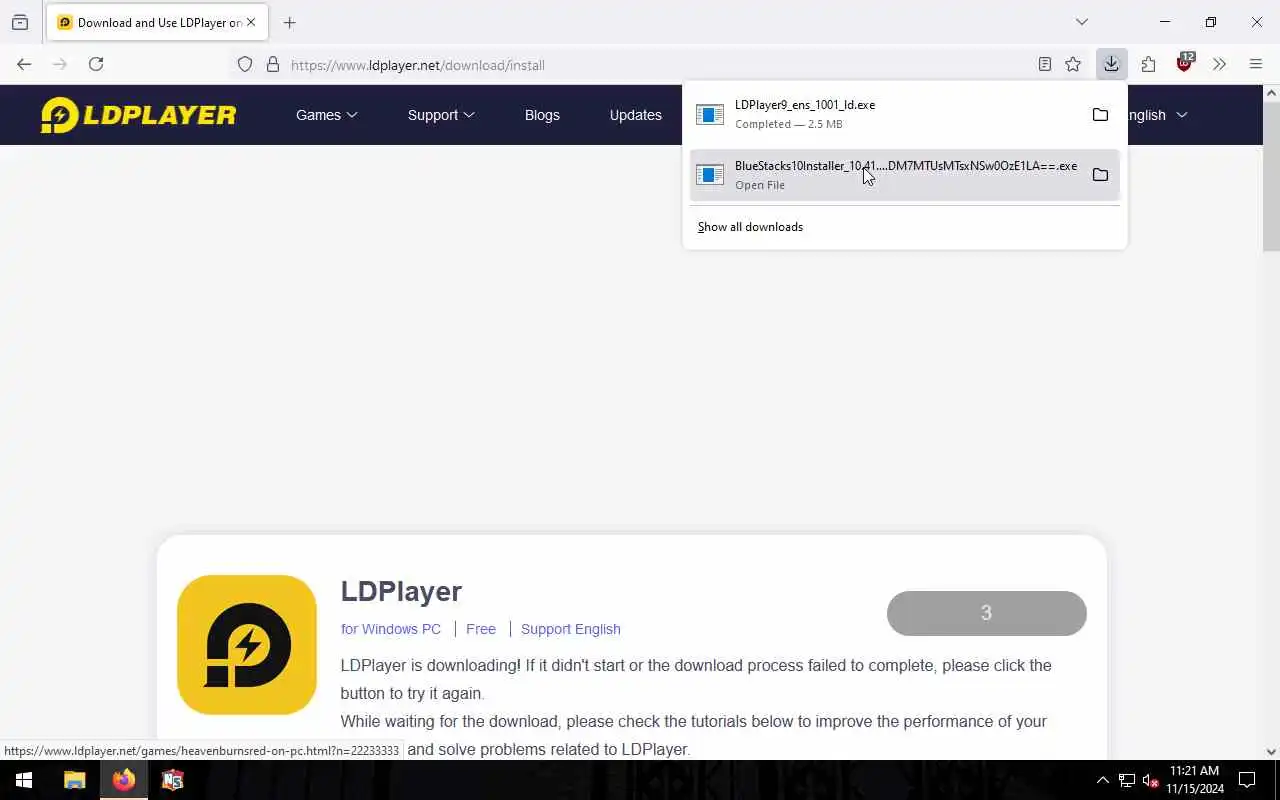Click page scrollbar down arrow
1280x800 pixels.
point(1271,752)
